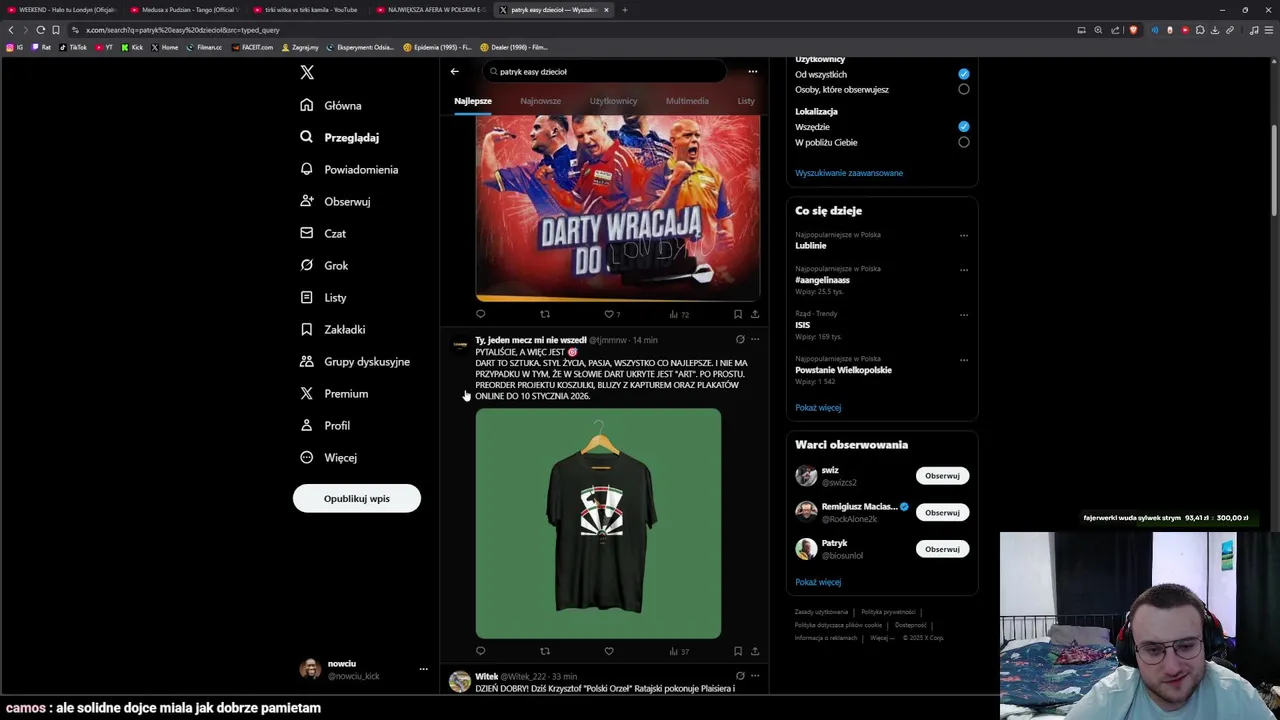This screenshot has width=1280, height=720.
Task: Open the black t-shirt image
Action: tap(598, 523)
